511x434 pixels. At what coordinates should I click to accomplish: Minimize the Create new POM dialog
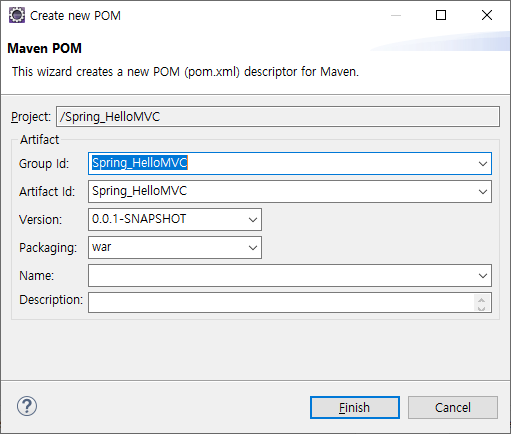(396, 15)
